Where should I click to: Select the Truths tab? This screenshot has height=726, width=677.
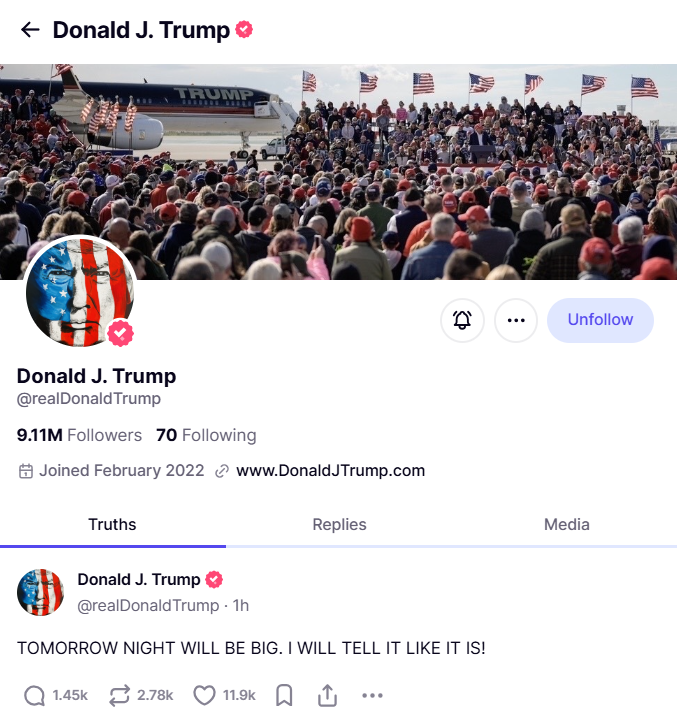pos(113,525)
